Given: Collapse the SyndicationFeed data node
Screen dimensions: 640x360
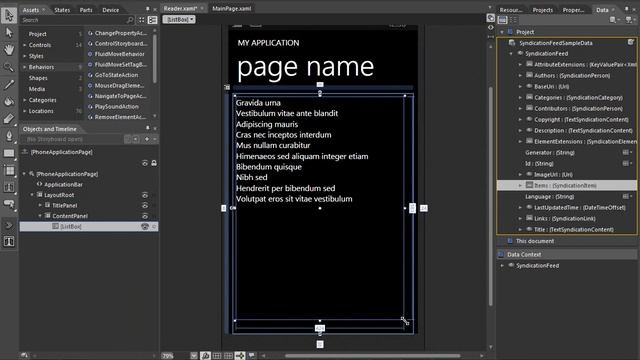Looking at the screenshot, I should [x=511, y=53].
